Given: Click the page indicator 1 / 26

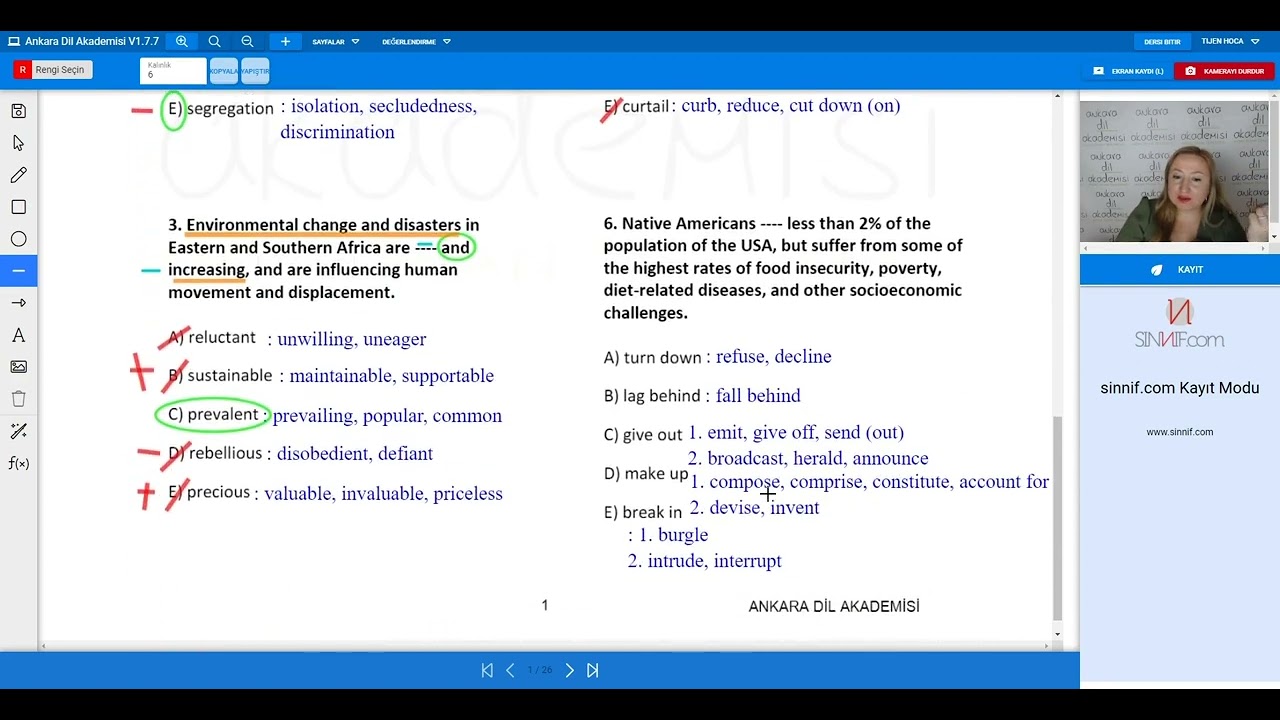Looking at the screenshot, I should coord(540,670).
